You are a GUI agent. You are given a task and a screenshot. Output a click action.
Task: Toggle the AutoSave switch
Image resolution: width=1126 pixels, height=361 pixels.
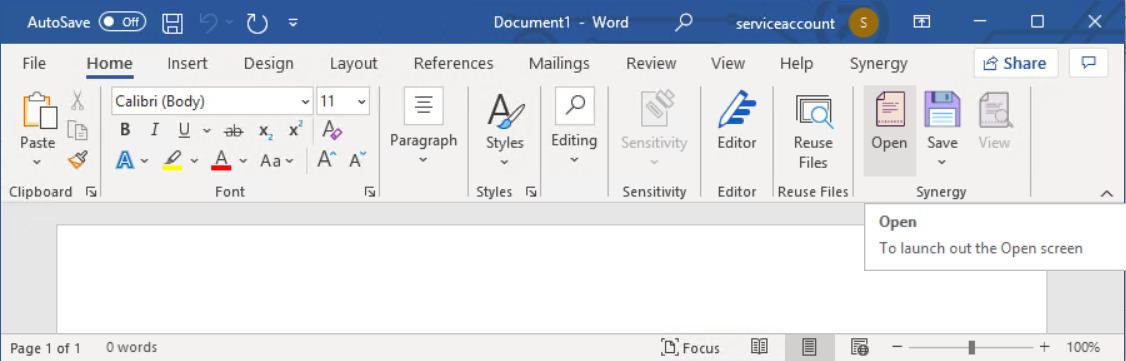click(122, 22)
